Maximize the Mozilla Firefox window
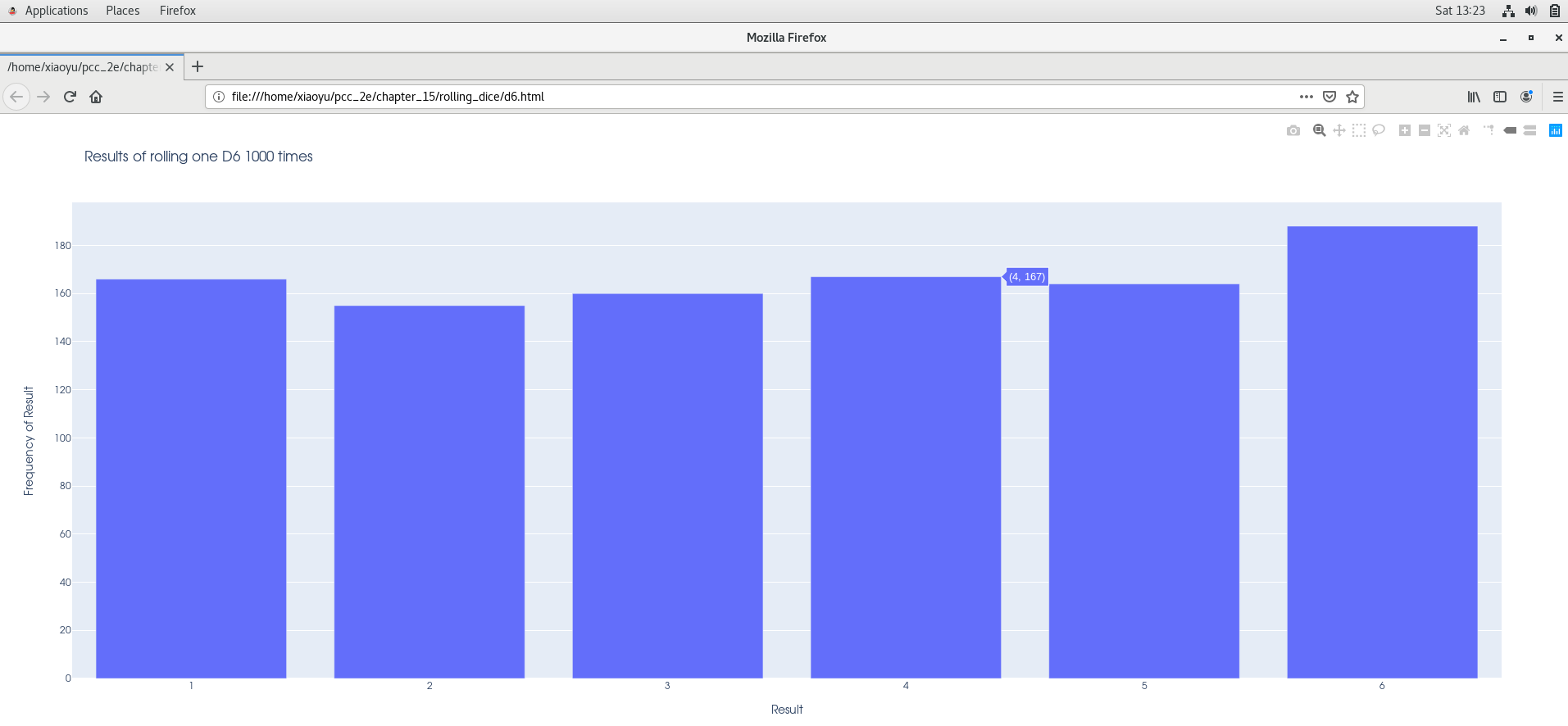This screenshot has width=1568, height=726. tap(1530, 38)
